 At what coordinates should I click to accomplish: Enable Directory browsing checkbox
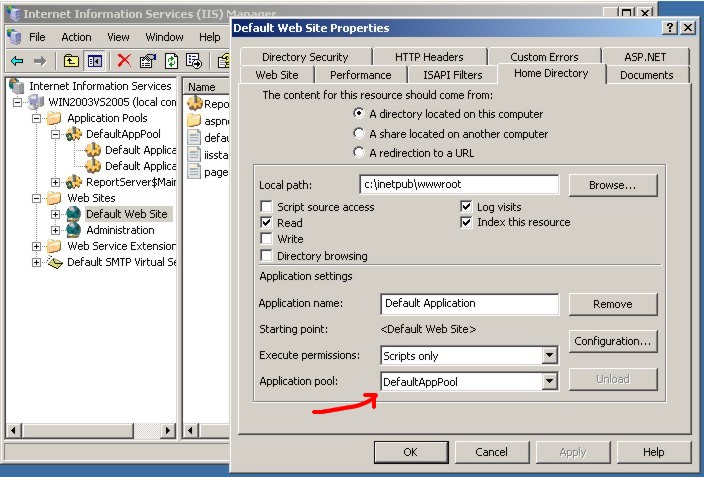(266, 256)
